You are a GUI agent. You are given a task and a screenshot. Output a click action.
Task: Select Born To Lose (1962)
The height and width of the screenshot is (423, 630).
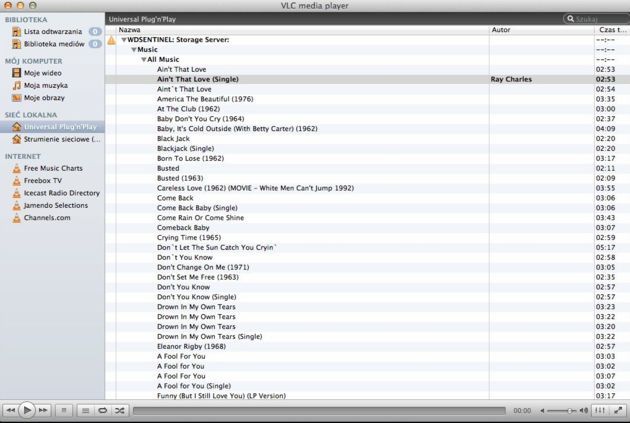190,158
